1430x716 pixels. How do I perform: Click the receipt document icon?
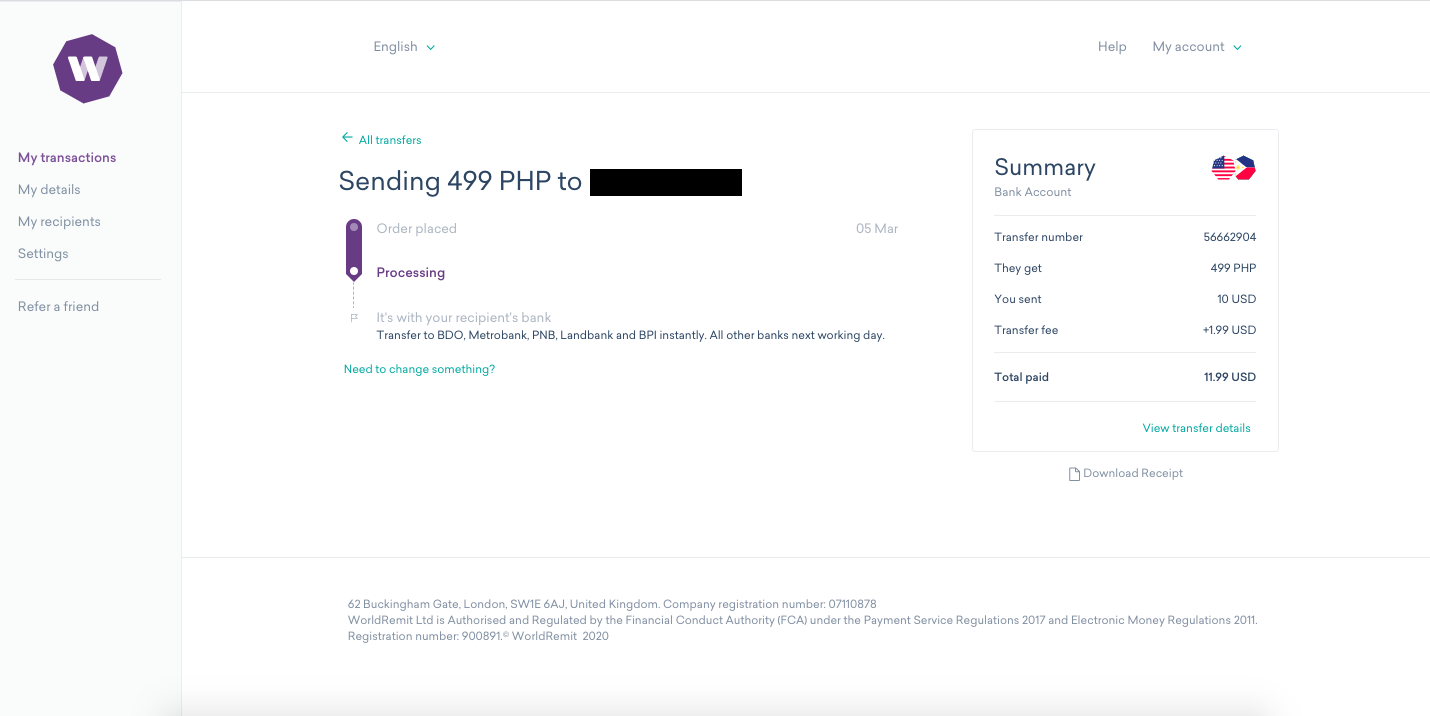click(1074, 474)
